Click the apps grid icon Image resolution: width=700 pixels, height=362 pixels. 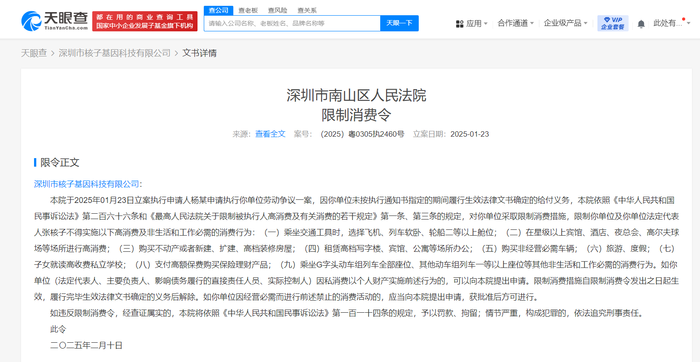coord(459,24)
